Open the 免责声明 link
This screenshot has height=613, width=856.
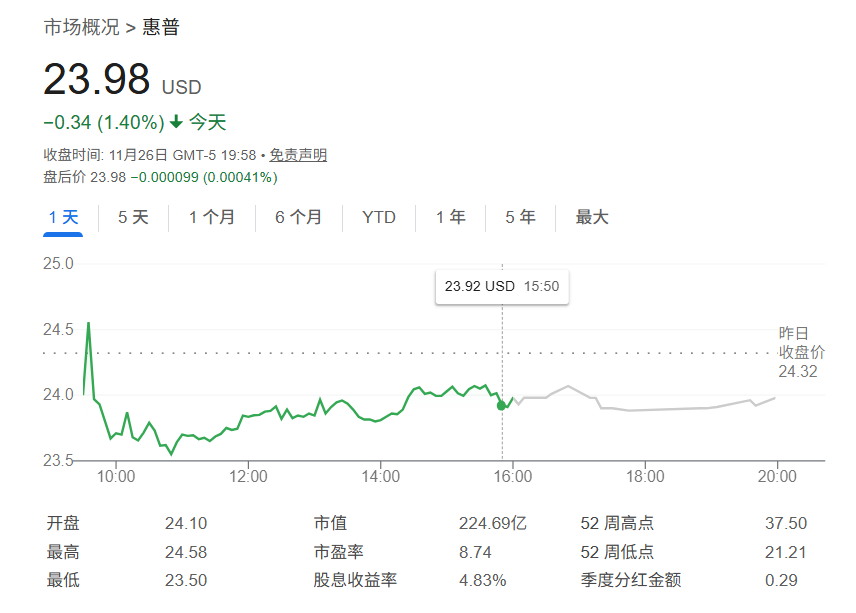click(298, 155)
